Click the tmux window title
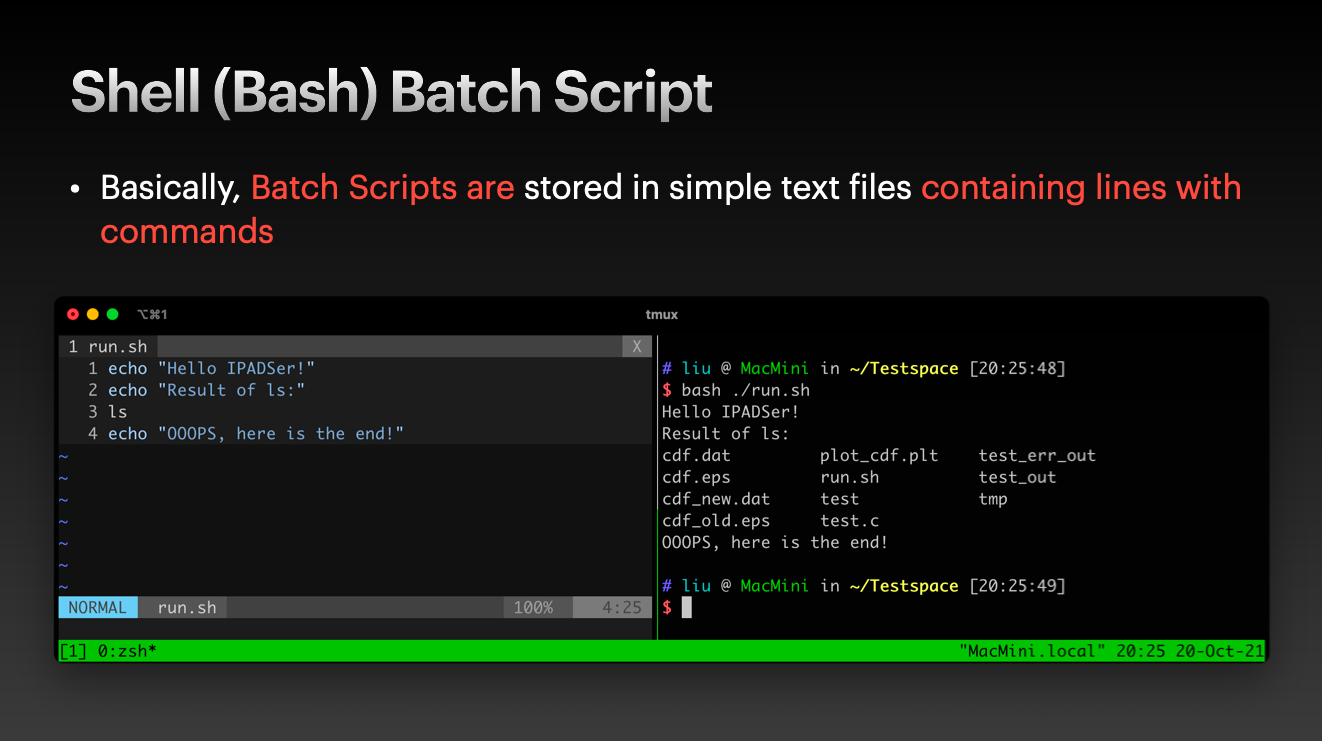This screenshot has height=741, width=1322. 661,314
